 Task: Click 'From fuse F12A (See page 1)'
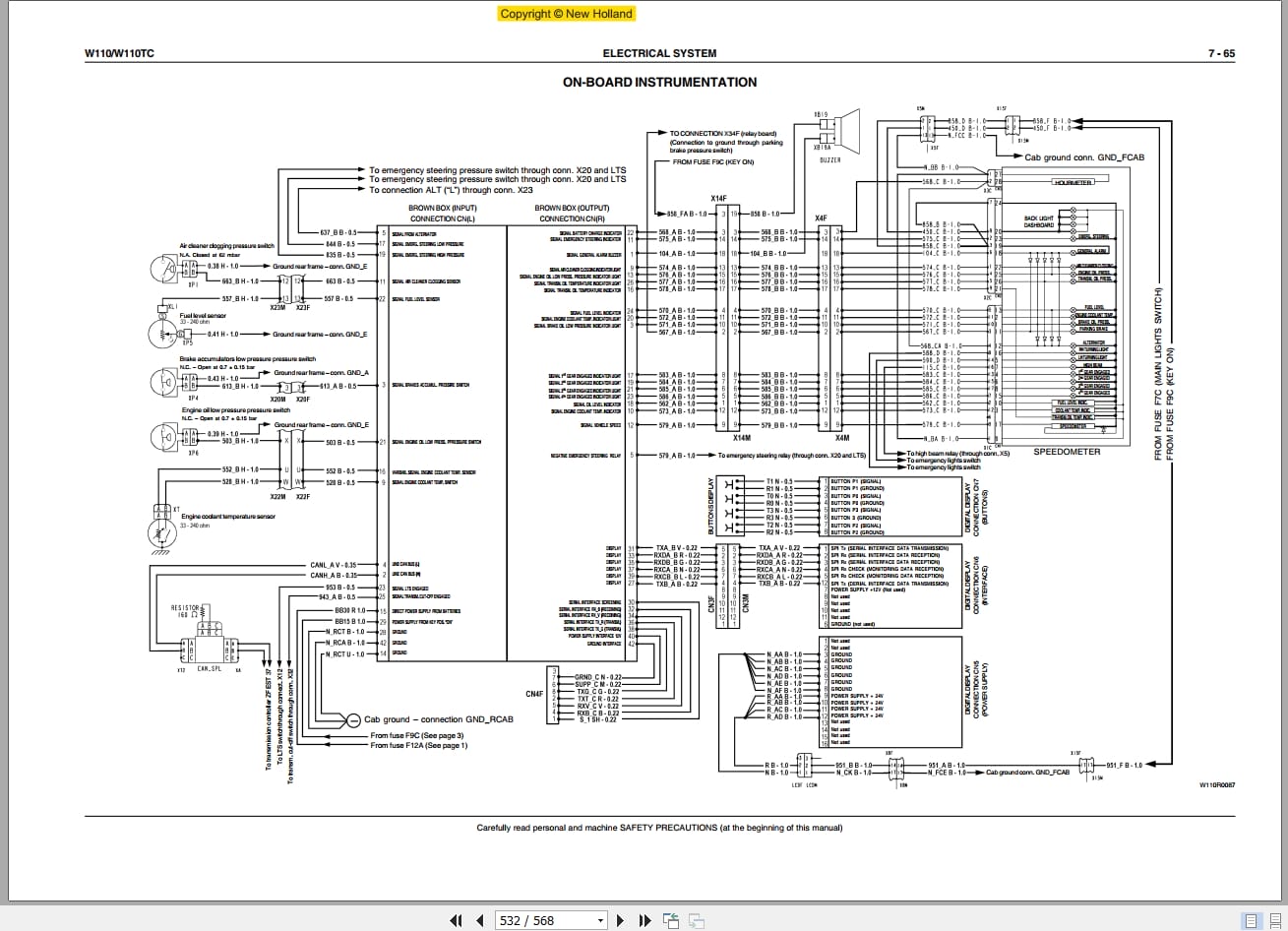tap(419, 745)
